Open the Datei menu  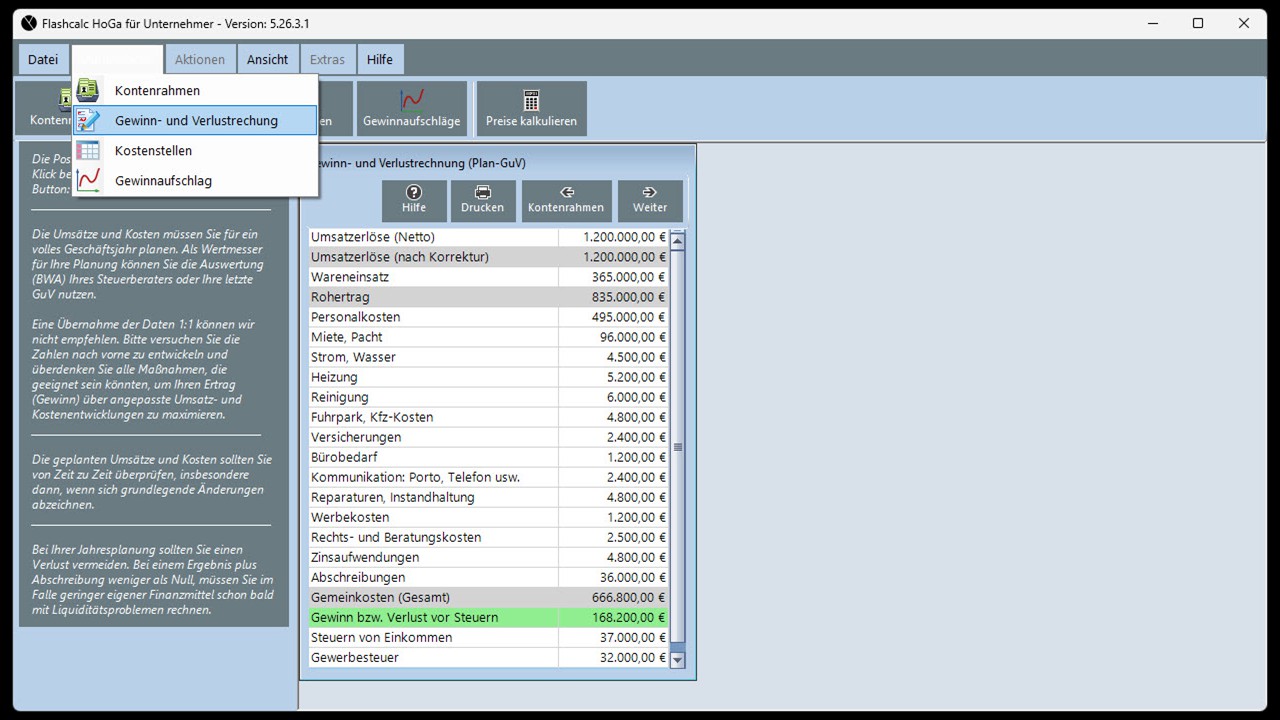[x=43, y=59]
